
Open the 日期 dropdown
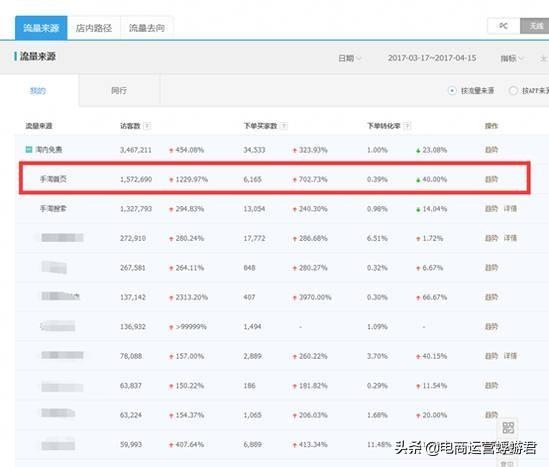point(349,58)
